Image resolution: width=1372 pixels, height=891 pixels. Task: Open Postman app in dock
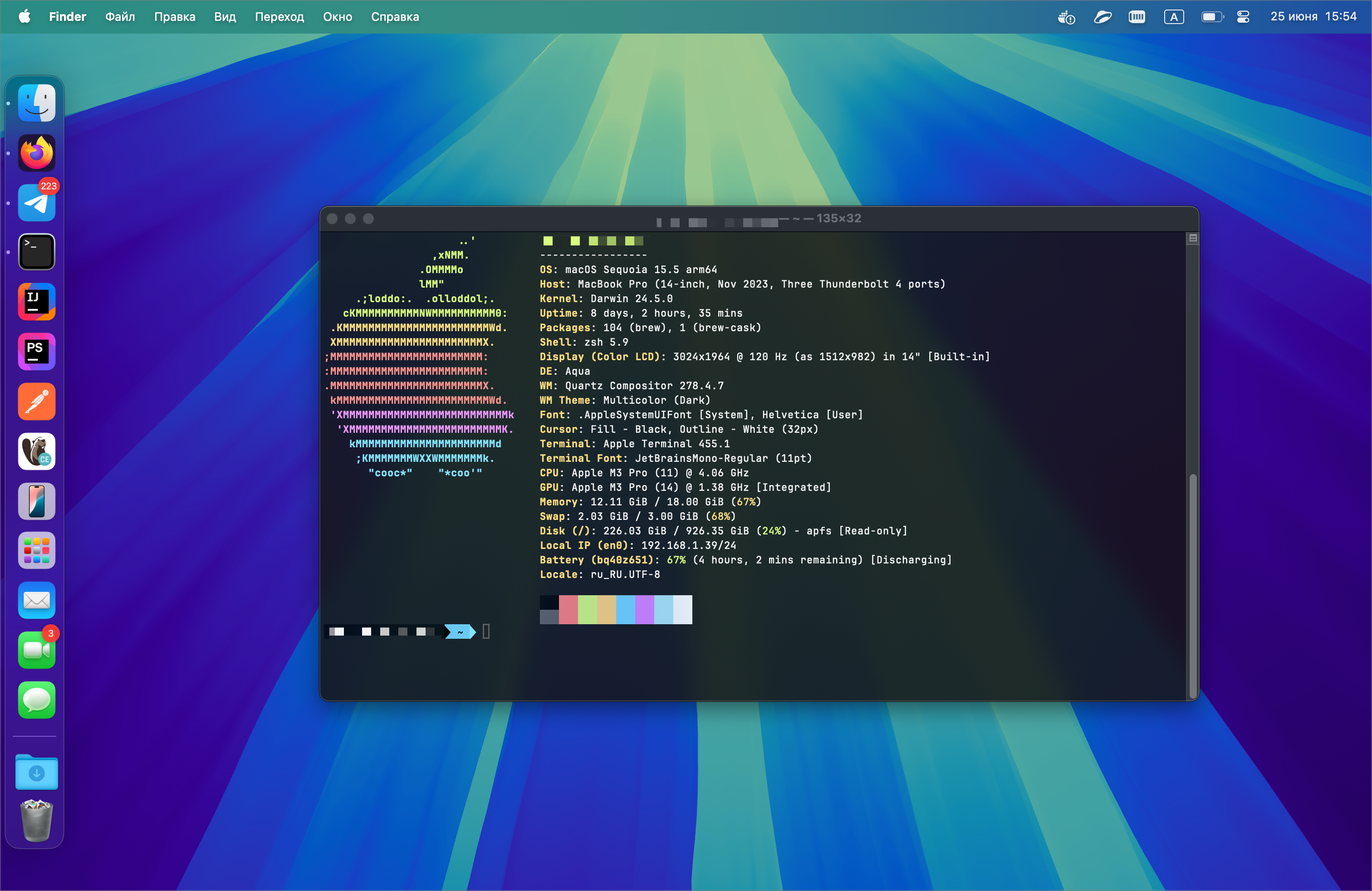pyautogui.click(x=36, y=401)
